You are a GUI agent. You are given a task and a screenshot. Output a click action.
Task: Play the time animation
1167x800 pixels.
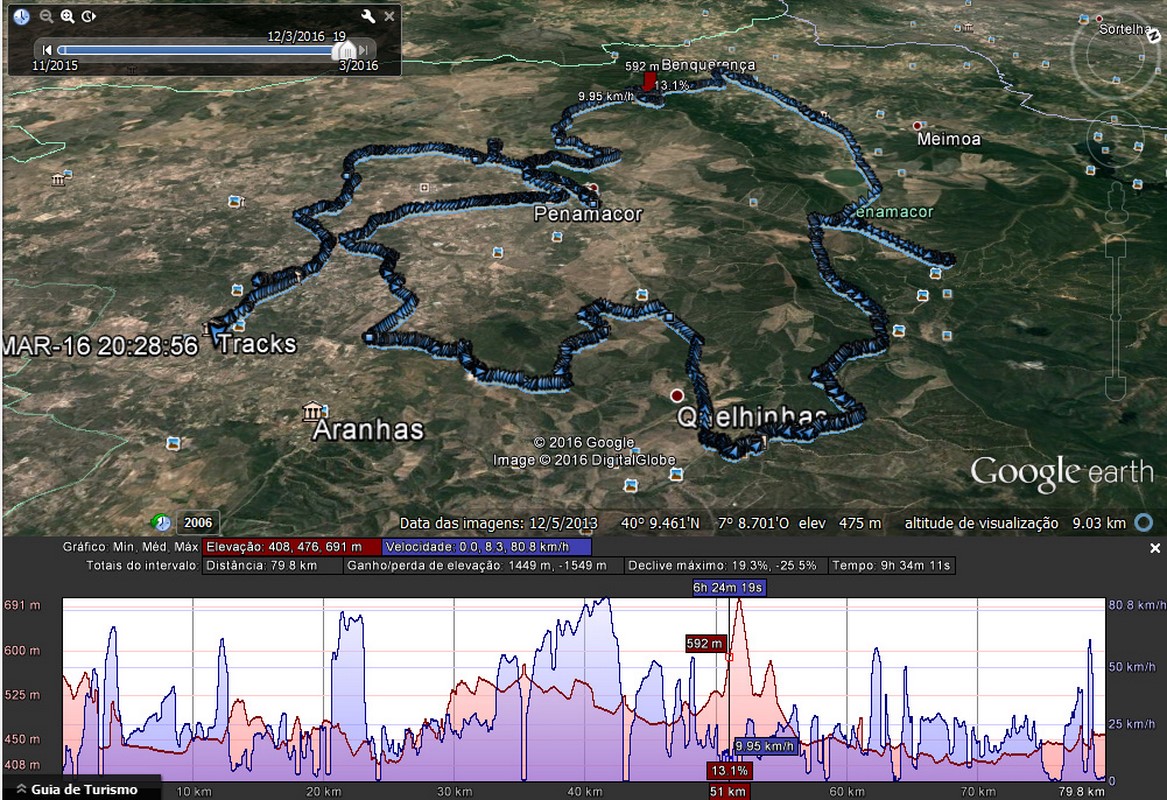pos(89,16)
